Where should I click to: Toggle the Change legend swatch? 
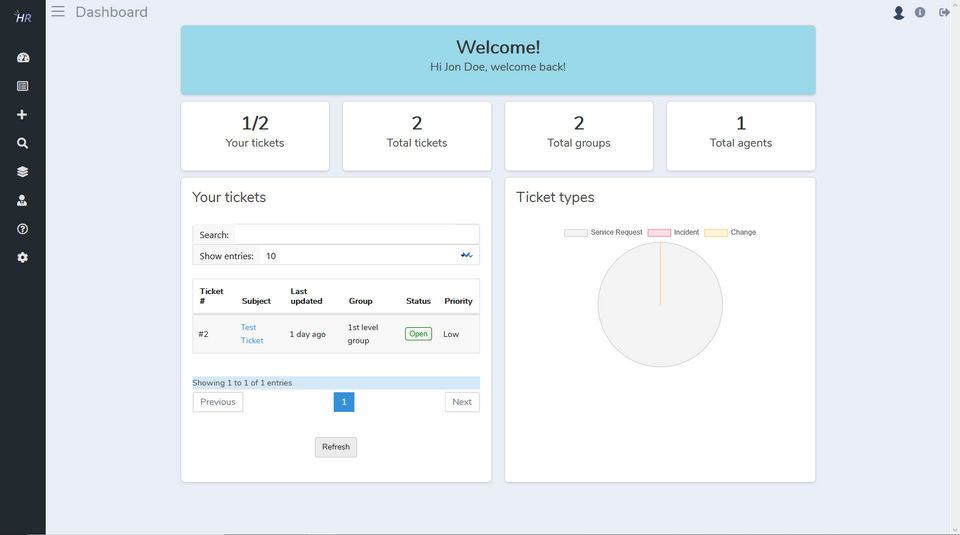(x=716, y=233)
